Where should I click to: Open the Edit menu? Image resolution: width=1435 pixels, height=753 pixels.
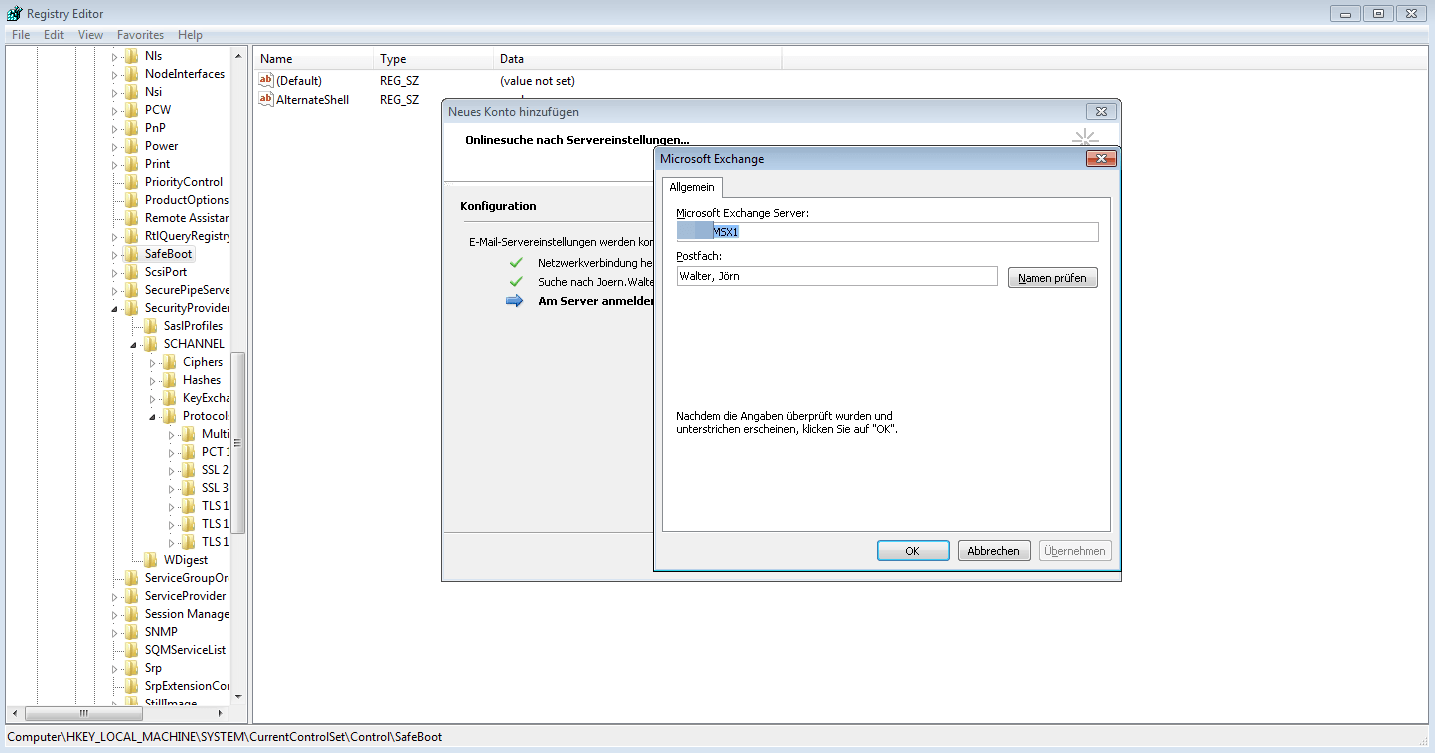click(54, 35)
